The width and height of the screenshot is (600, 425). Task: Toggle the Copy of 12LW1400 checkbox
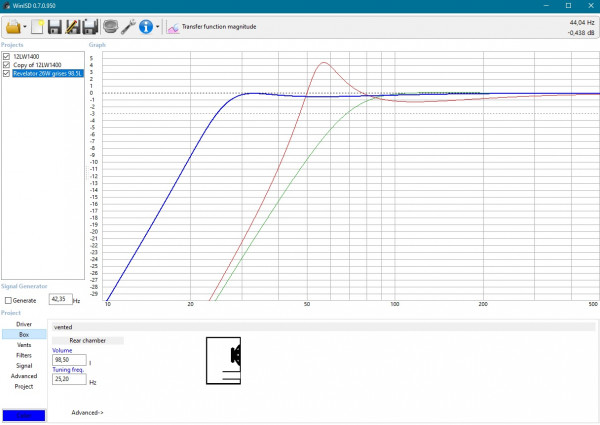tap(7, 65)
